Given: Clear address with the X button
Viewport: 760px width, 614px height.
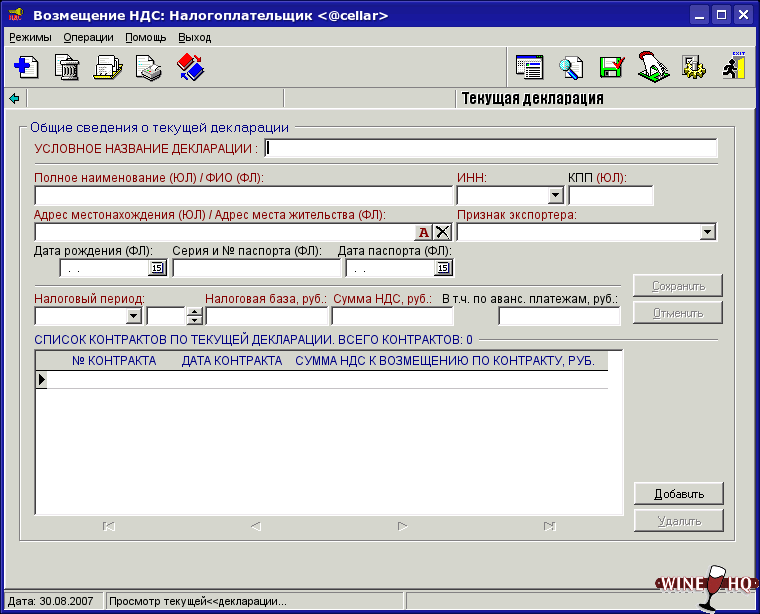Looking at the screenshot, I should tap(442, 232).
